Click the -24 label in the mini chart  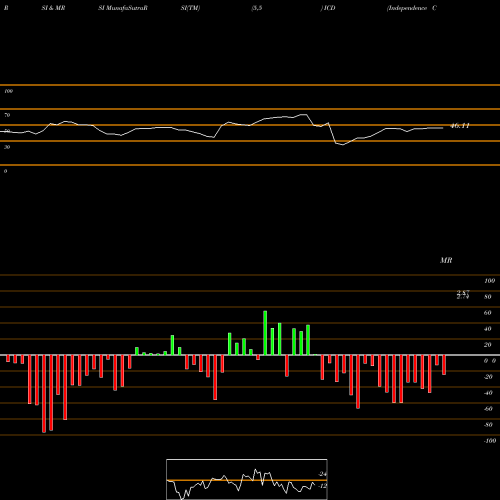[x=322, y=474]
